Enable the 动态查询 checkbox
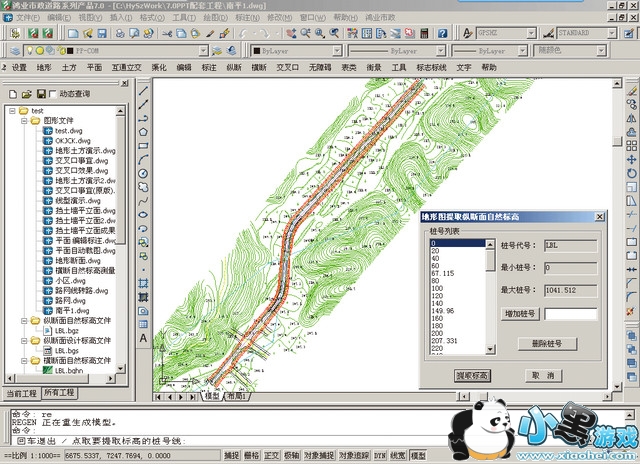 (x=52, y=93)
